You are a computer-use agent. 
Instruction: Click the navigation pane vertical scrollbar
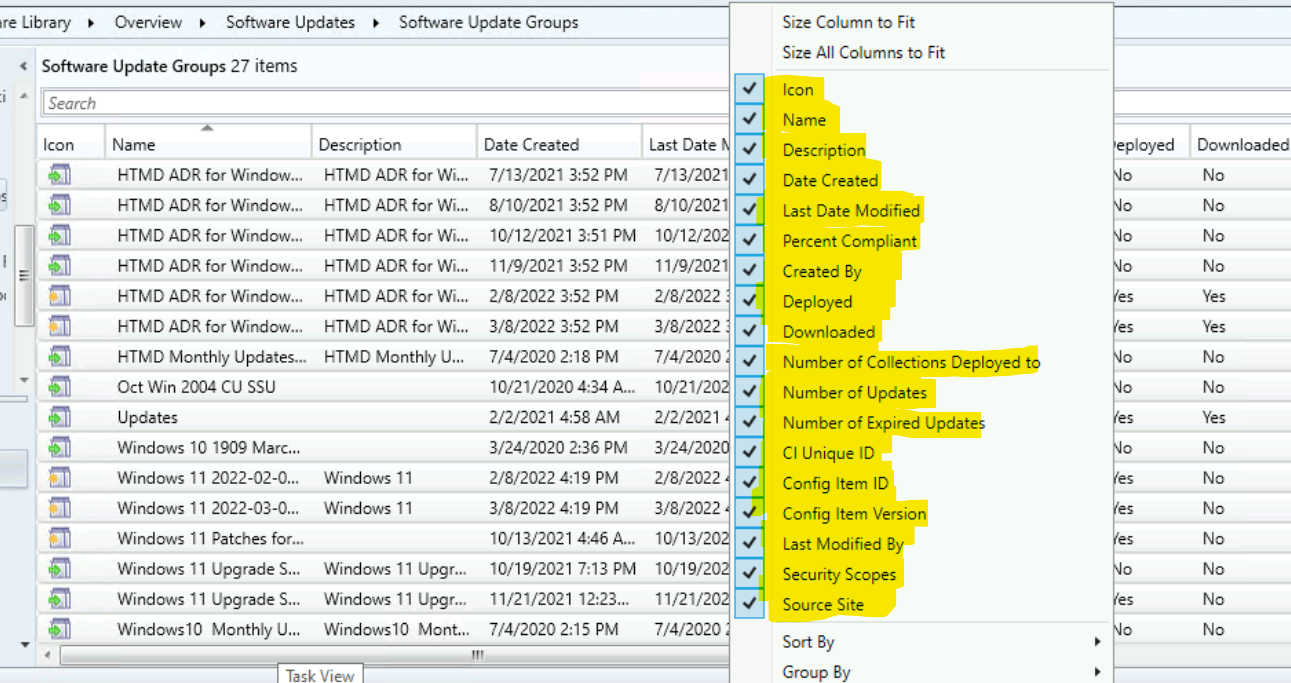[24, 276]
